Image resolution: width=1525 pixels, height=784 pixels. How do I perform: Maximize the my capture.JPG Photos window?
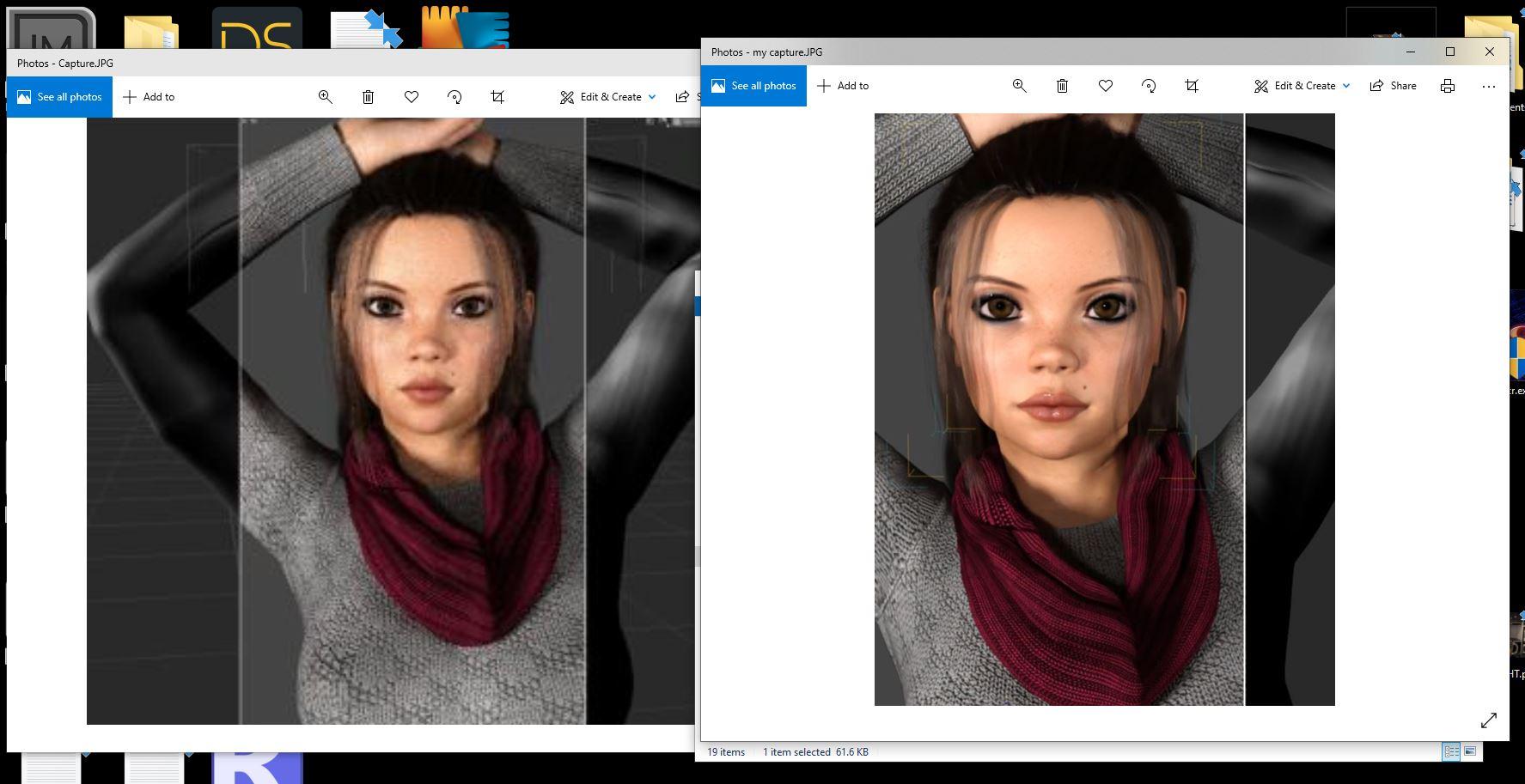coord(1450,52)
